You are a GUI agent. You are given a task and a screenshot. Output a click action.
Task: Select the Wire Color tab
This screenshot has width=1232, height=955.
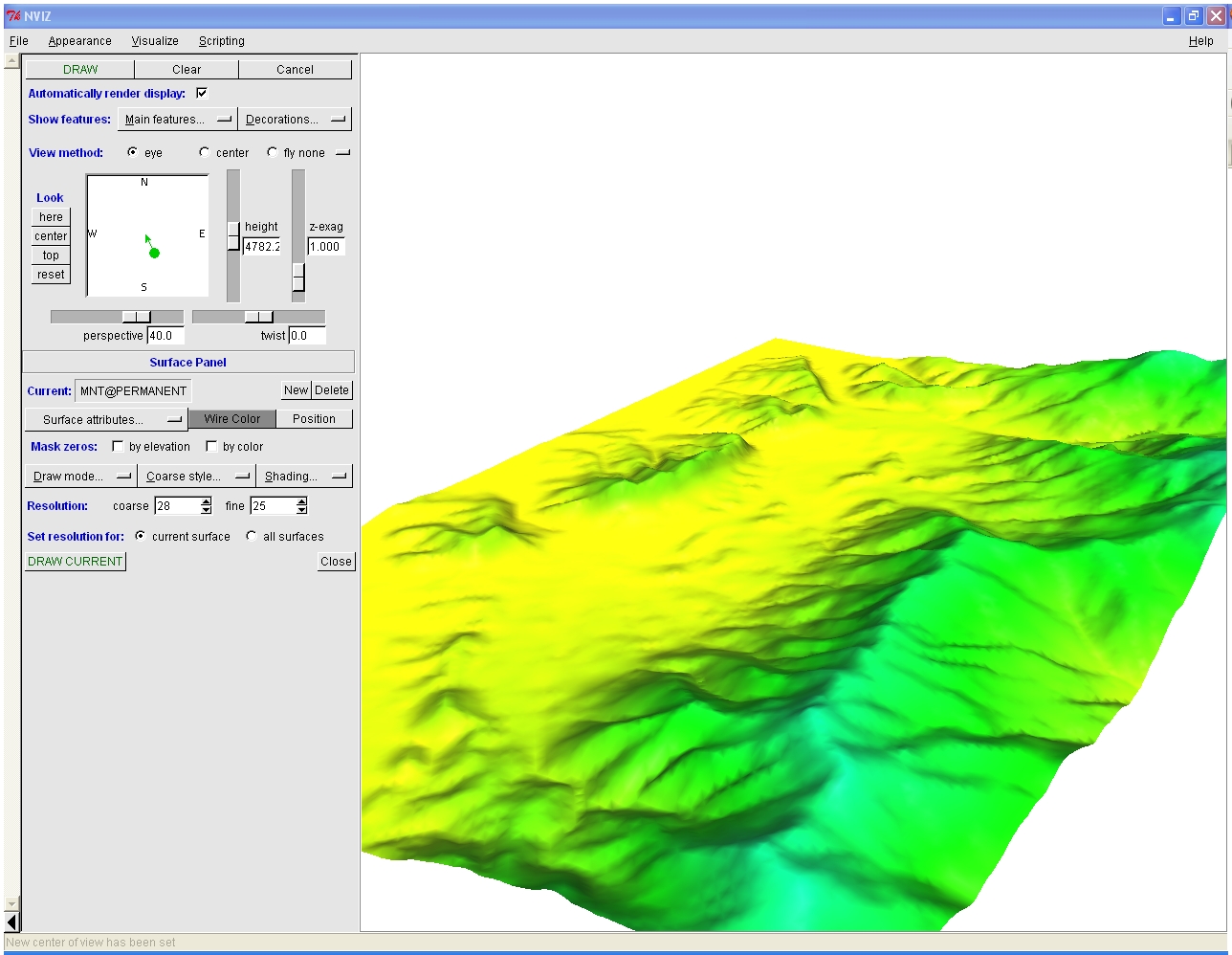pos(231,418)
